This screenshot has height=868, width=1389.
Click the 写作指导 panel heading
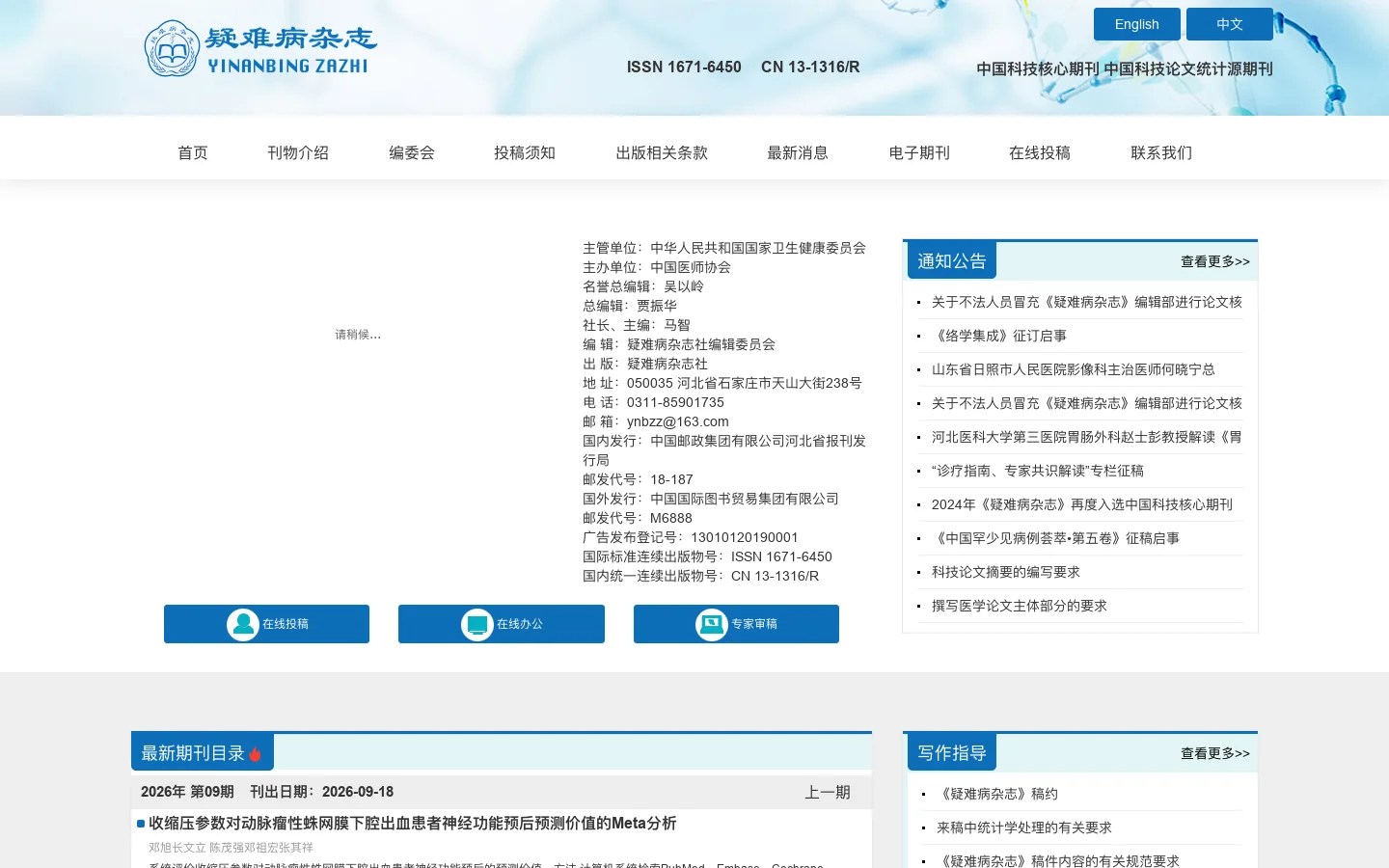point(952,753)
